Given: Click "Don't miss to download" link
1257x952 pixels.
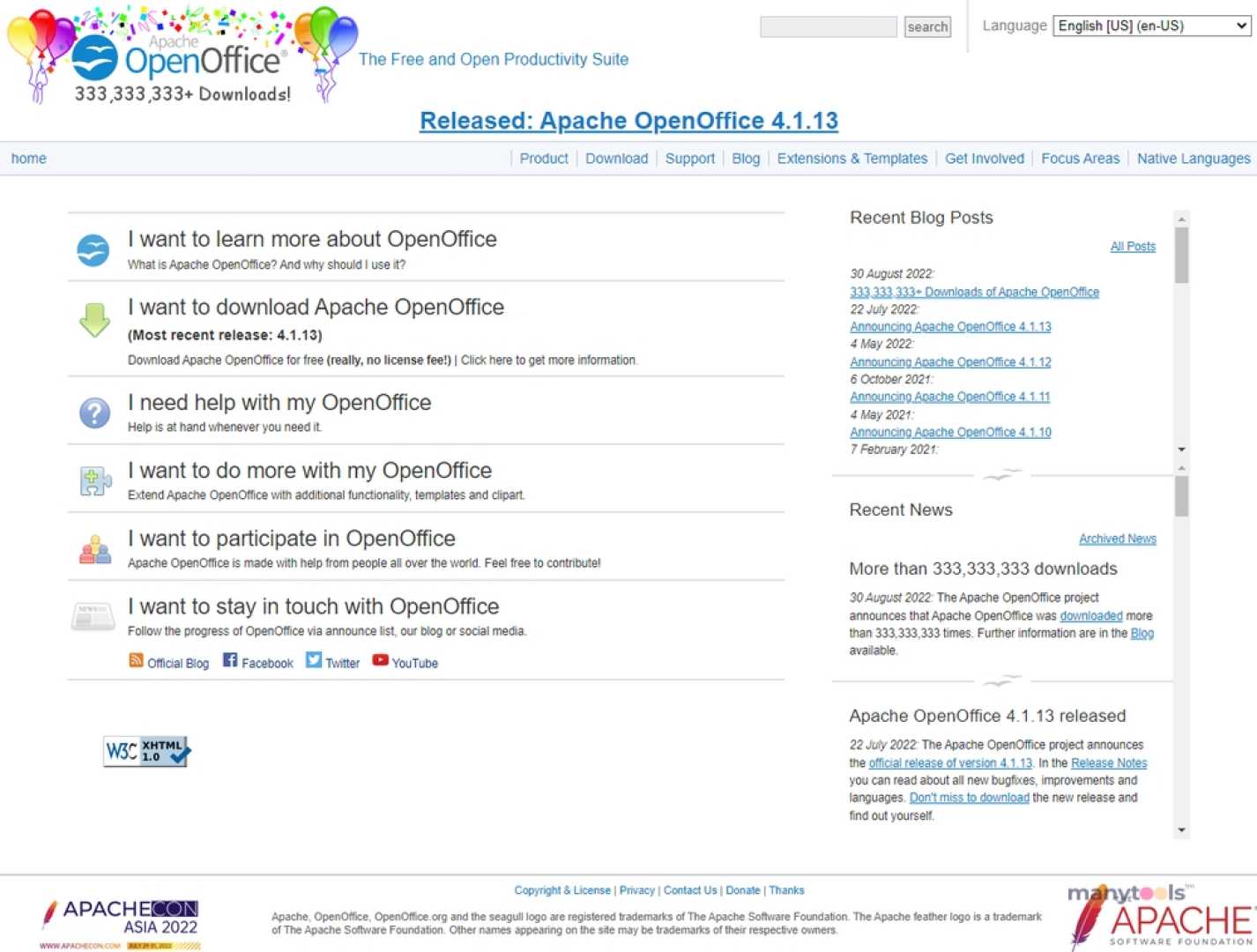Looking at the screenshot, I should [970, 798].
